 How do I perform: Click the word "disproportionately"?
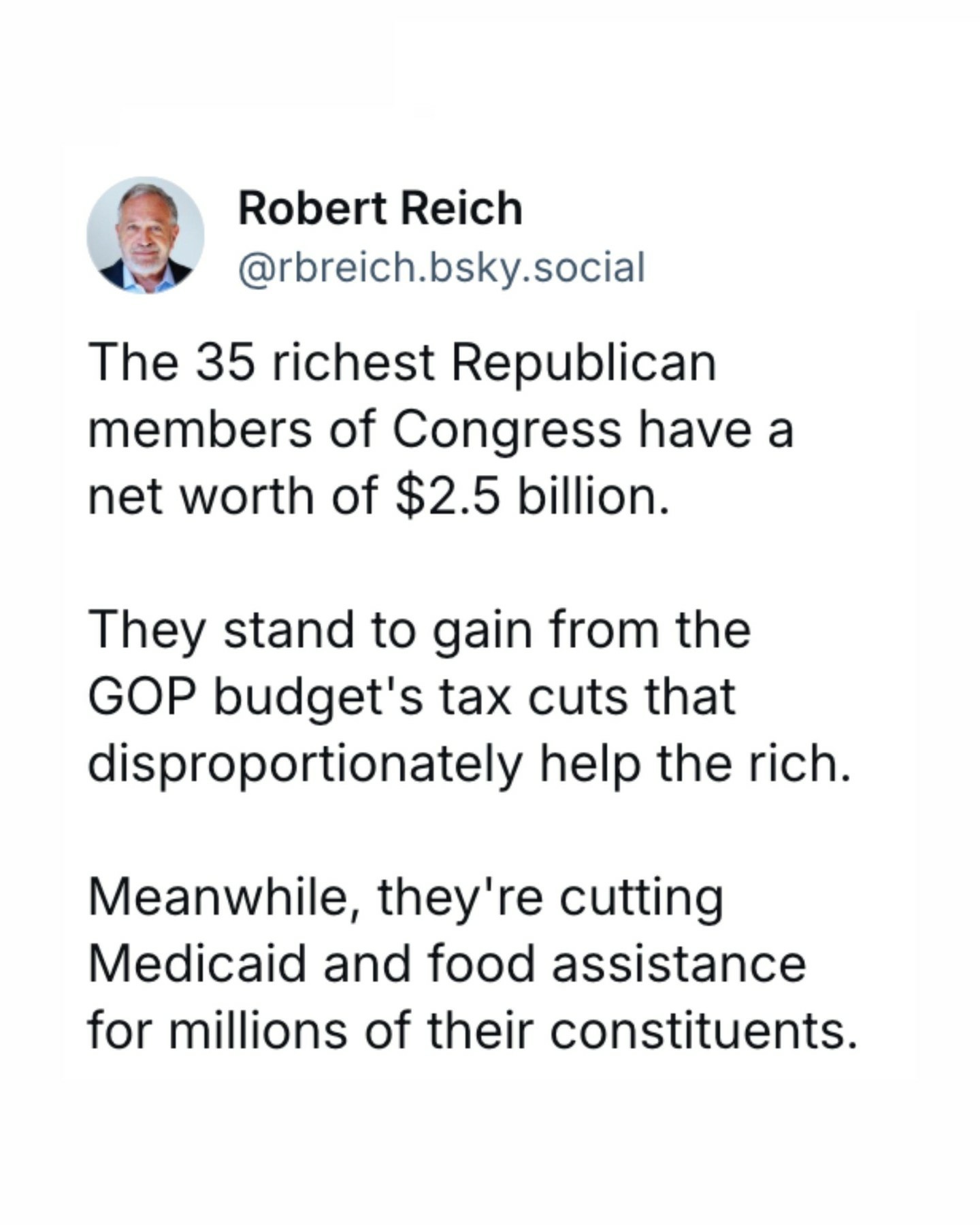click(x=305, y=764)
